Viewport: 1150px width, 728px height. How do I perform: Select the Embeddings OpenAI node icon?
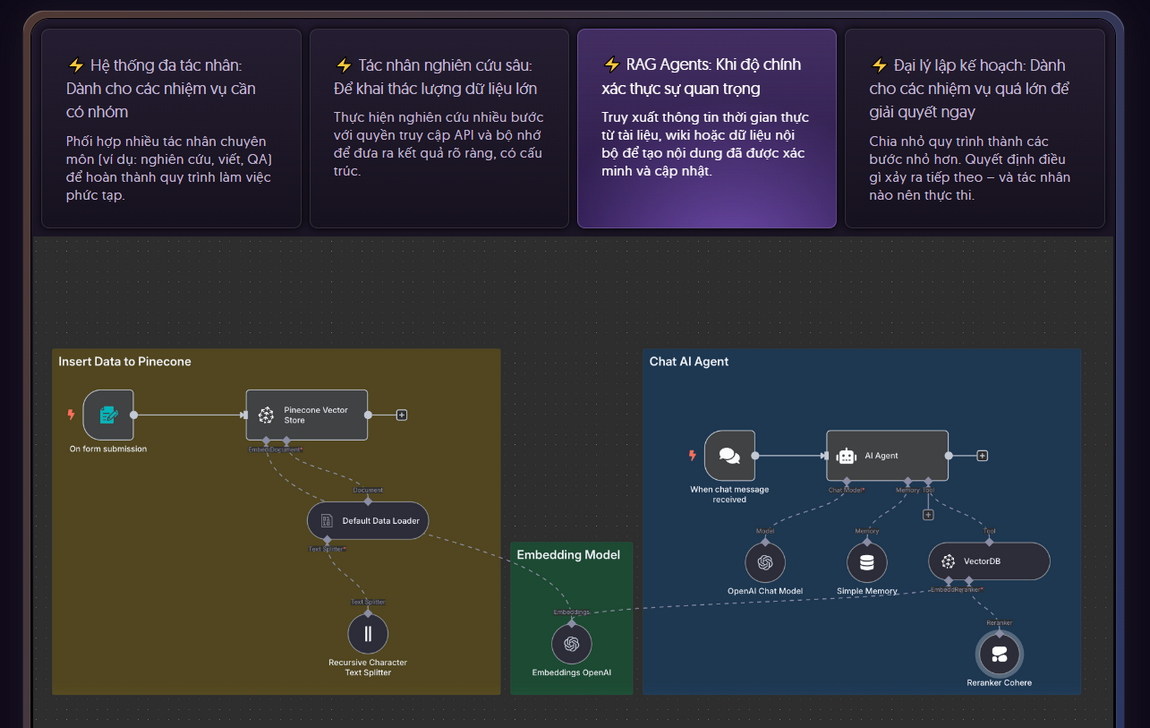(571, 644)
